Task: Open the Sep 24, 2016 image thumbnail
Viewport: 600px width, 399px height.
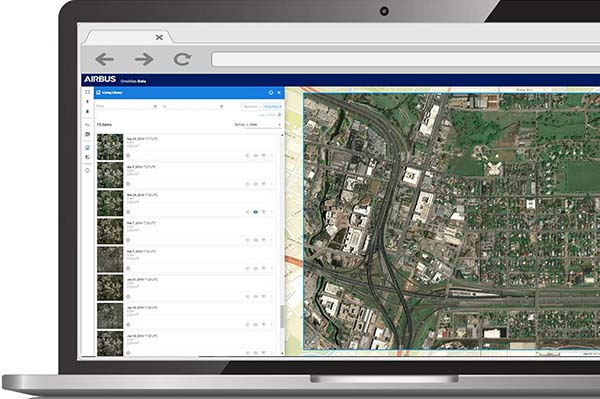Action: click(110, 147)
